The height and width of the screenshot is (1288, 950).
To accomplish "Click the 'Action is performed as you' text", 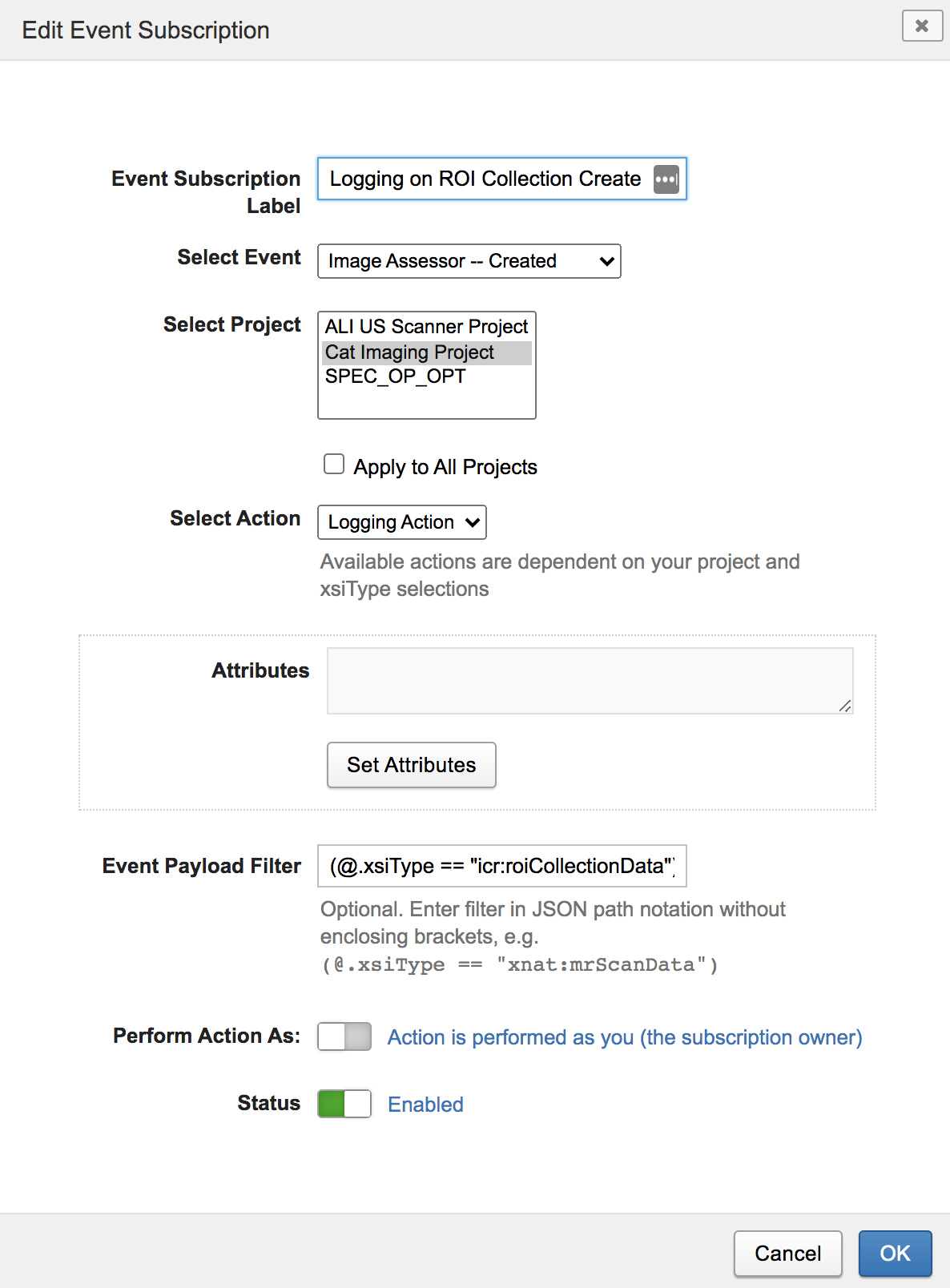I will [x=624, y=1037].
